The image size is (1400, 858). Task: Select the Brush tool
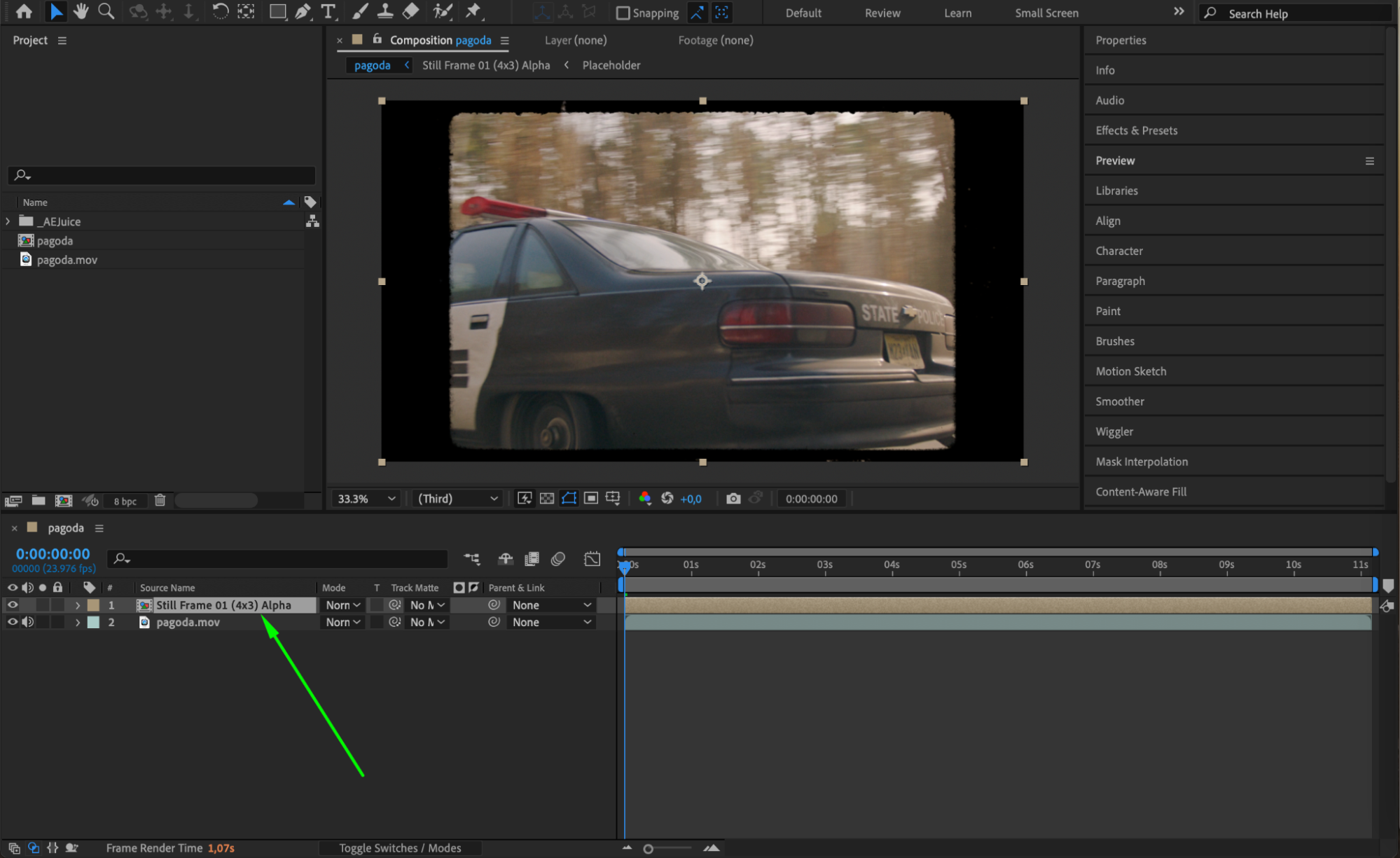(360, 11)
